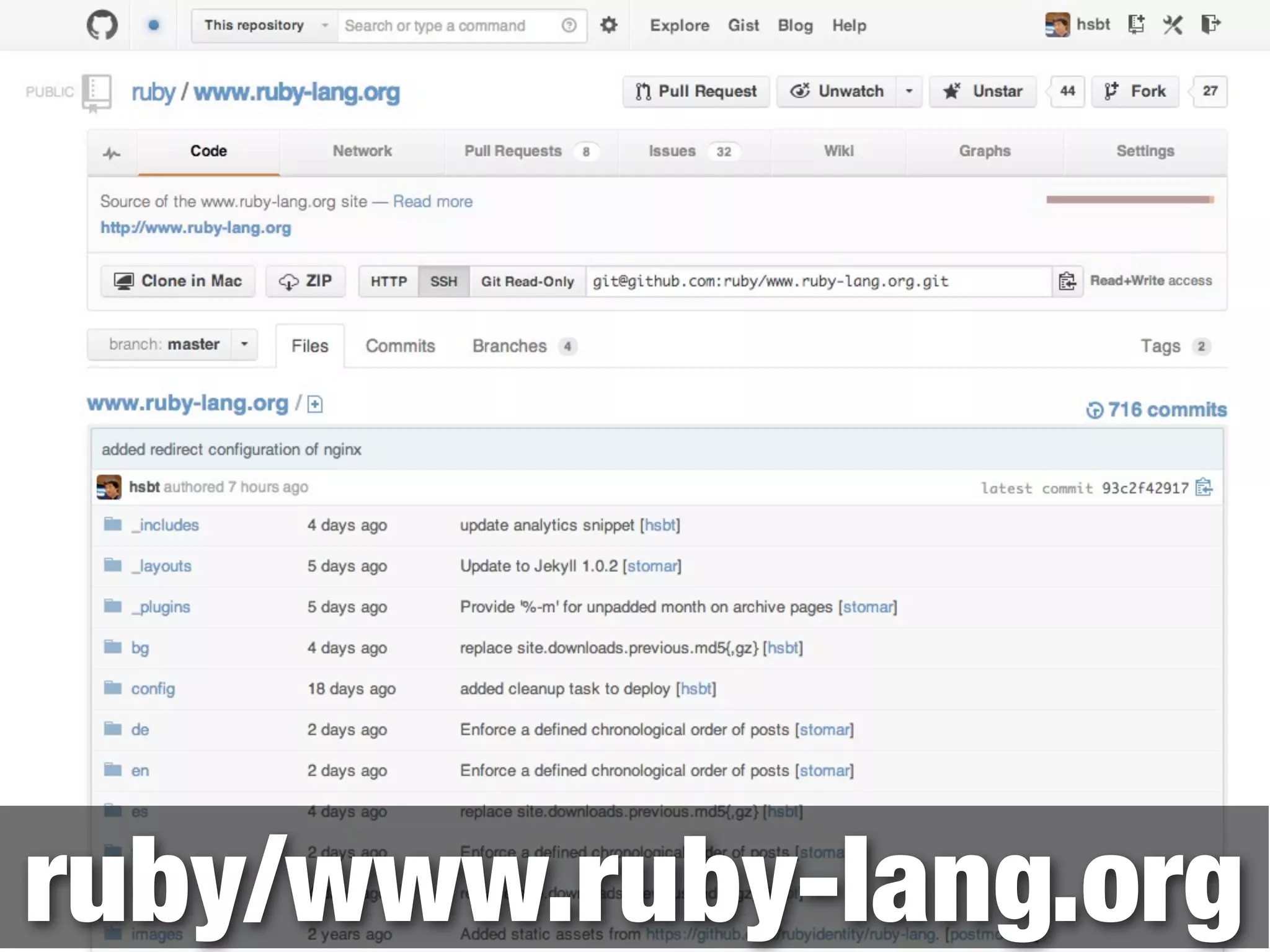Open Help in top navigation
Image resolution: width=1270 pixels, height=952 pixels.
click(849, 25)
